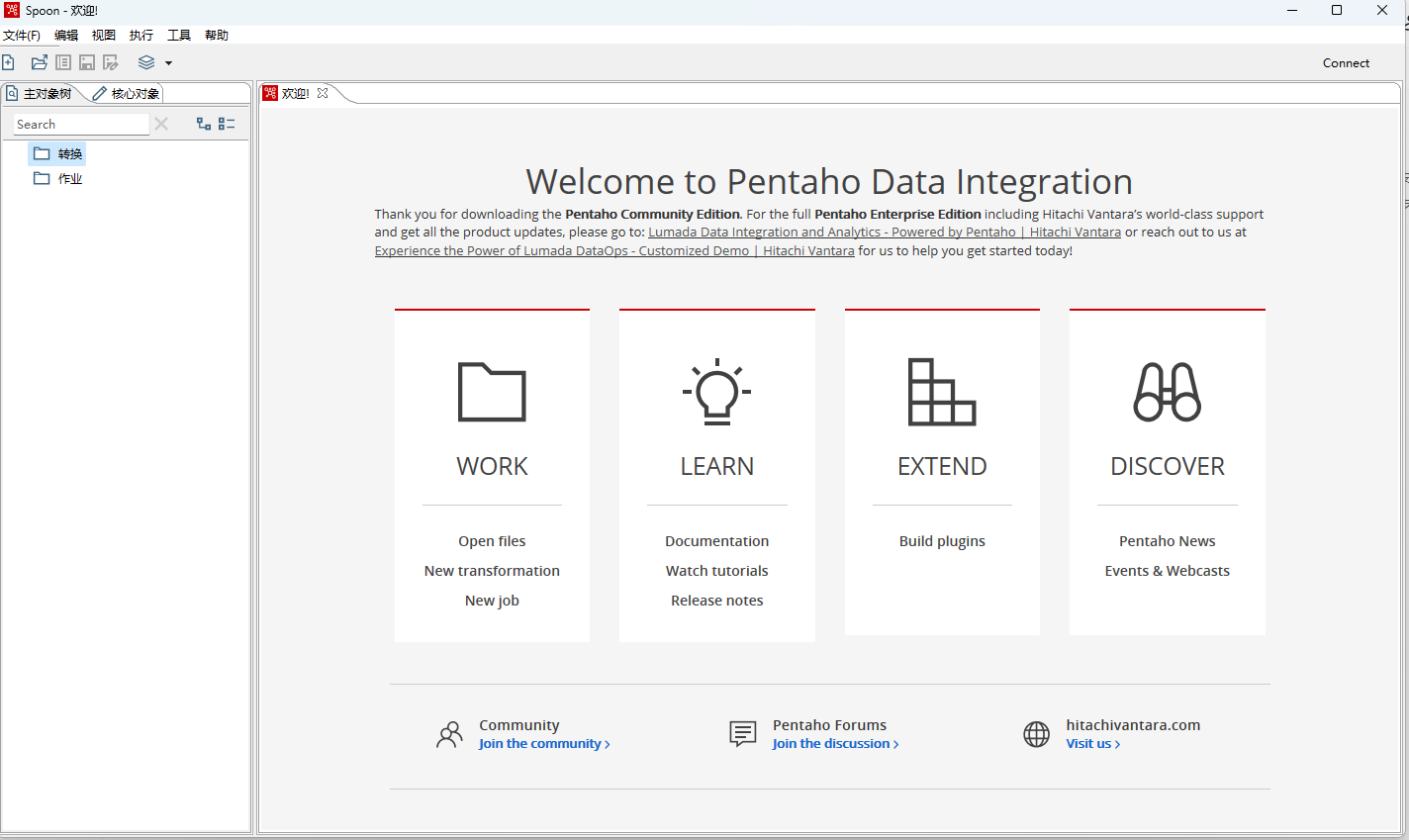Click the EXTEND blocks icon
The image size is (1409, 840).
click(x=942, y=392)
